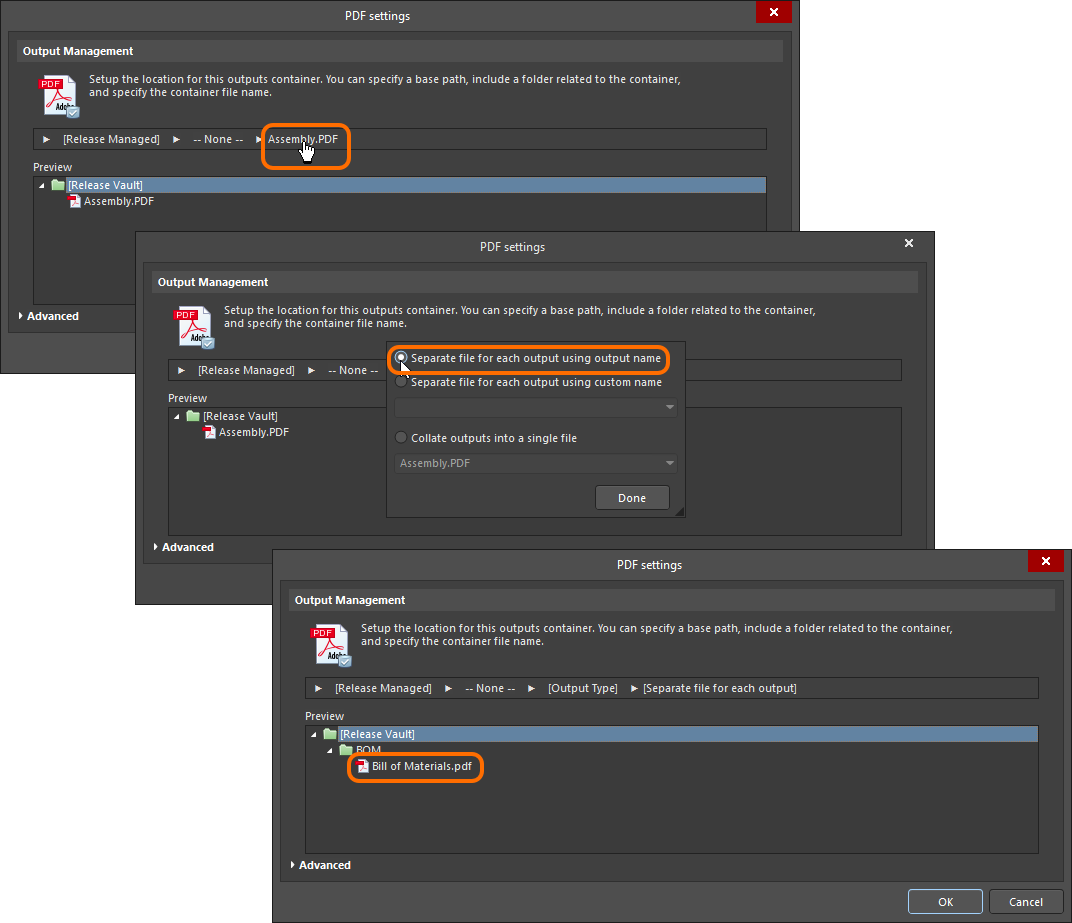Image resolution: width=1072 pixels, height=923 pixels.
Task: Click the Release Vault folder icon in bottom dialog
Action: 330,734
